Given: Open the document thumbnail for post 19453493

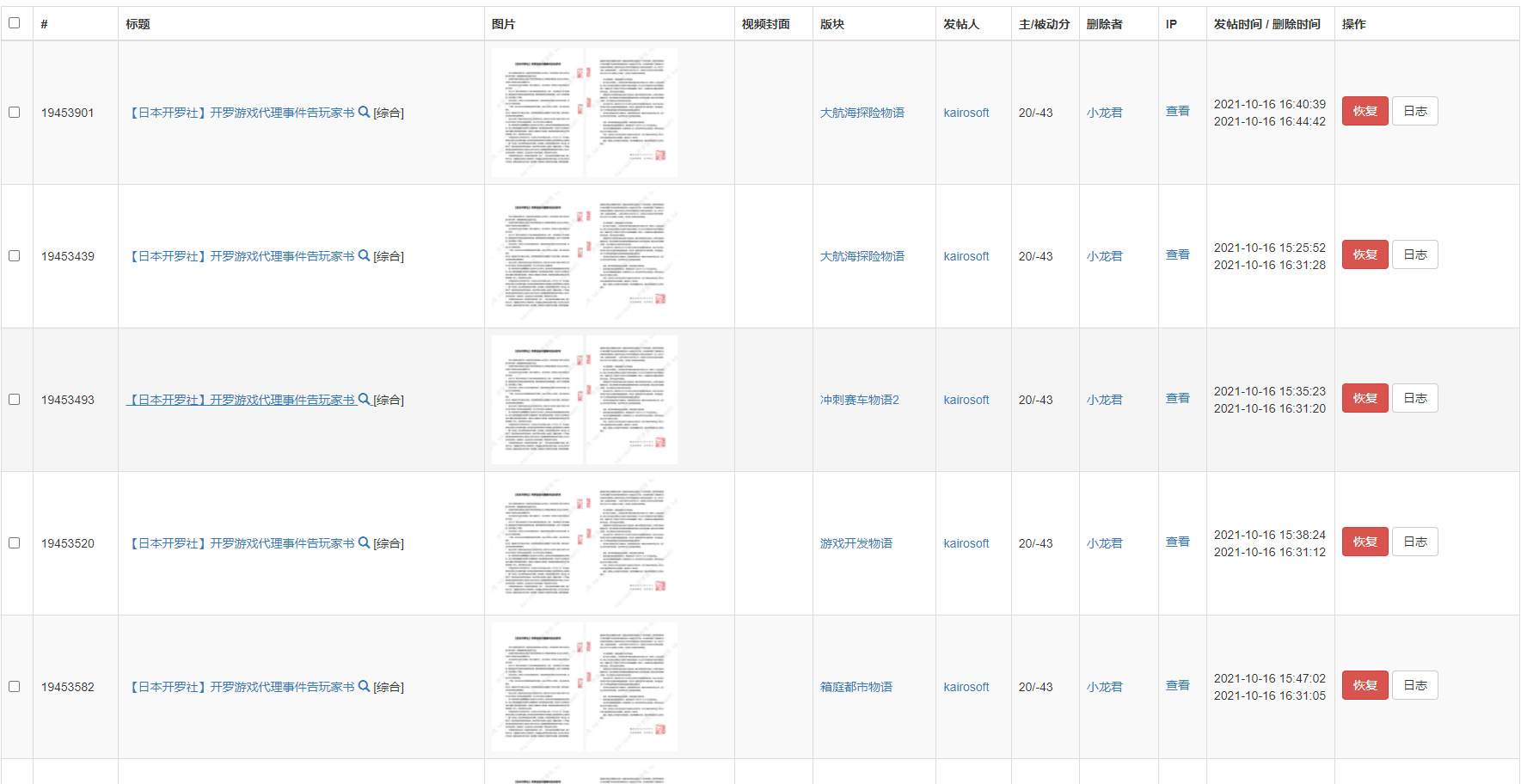Looking at the screenshot, I should click(585, 400).
